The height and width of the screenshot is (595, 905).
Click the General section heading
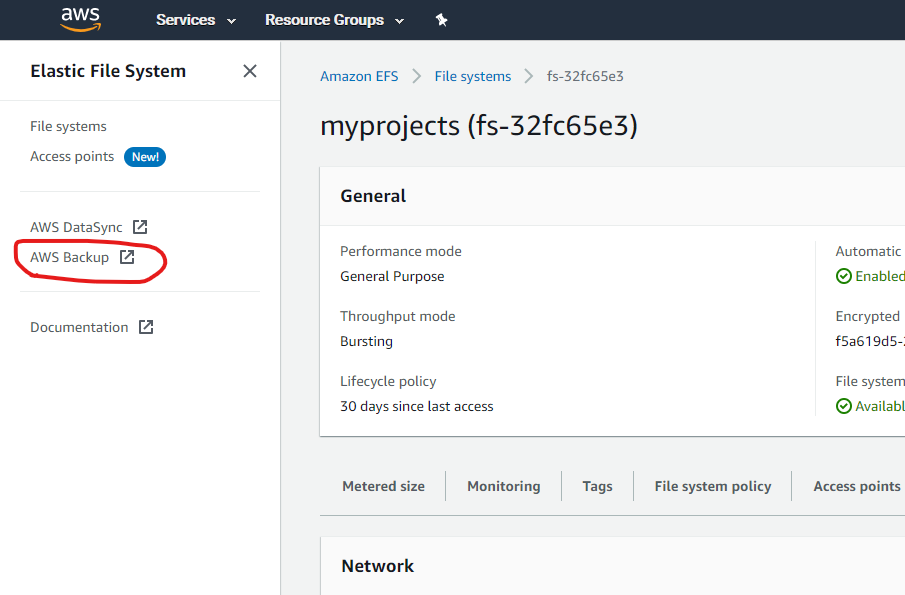tap(373, 196)
